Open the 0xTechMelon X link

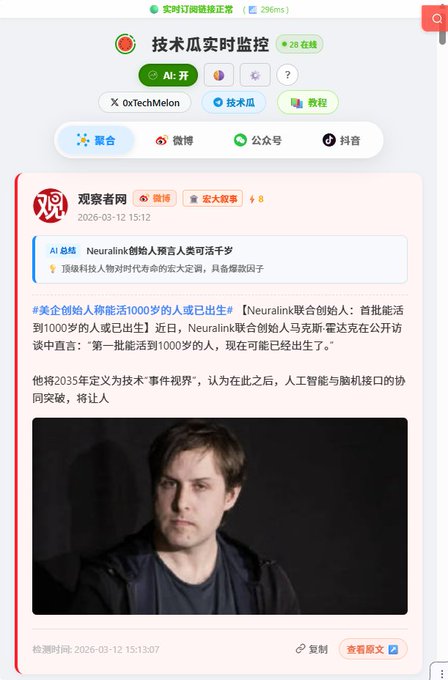coord(145,103)
